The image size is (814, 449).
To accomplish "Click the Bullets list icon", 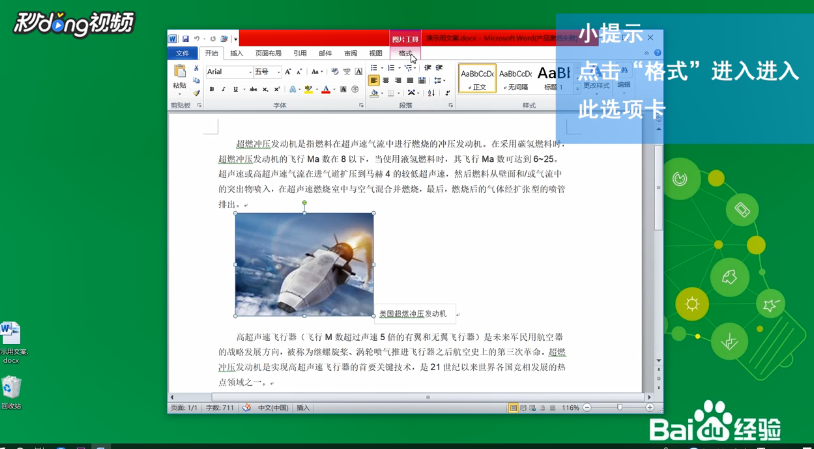I will [x=374, y=68].
